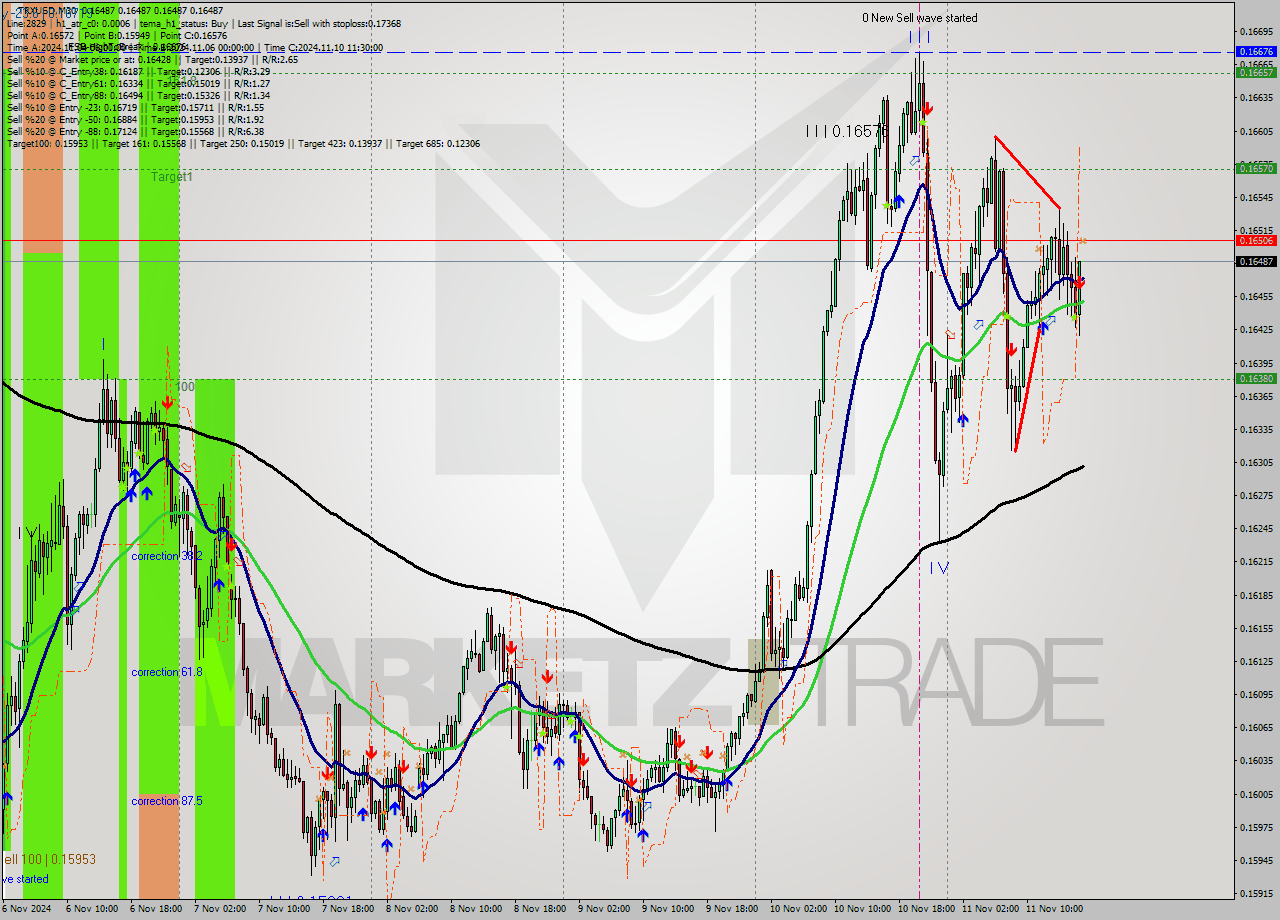
Task: Click the '9 Nov 18:00' time axis label
Action: point(733,909)
